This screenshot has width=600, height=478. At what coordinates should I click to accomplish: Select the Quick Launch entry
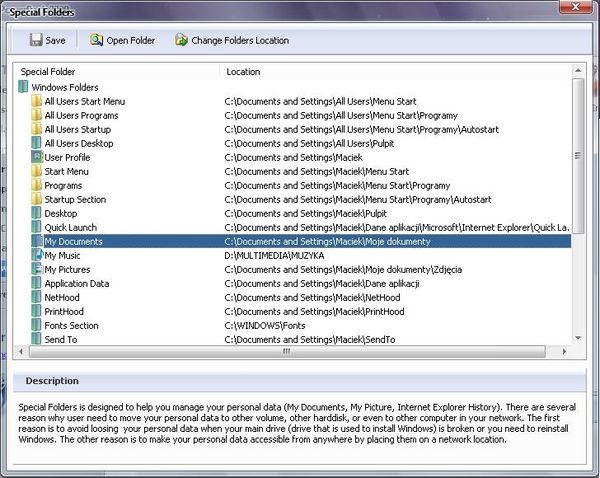(70, 227)
